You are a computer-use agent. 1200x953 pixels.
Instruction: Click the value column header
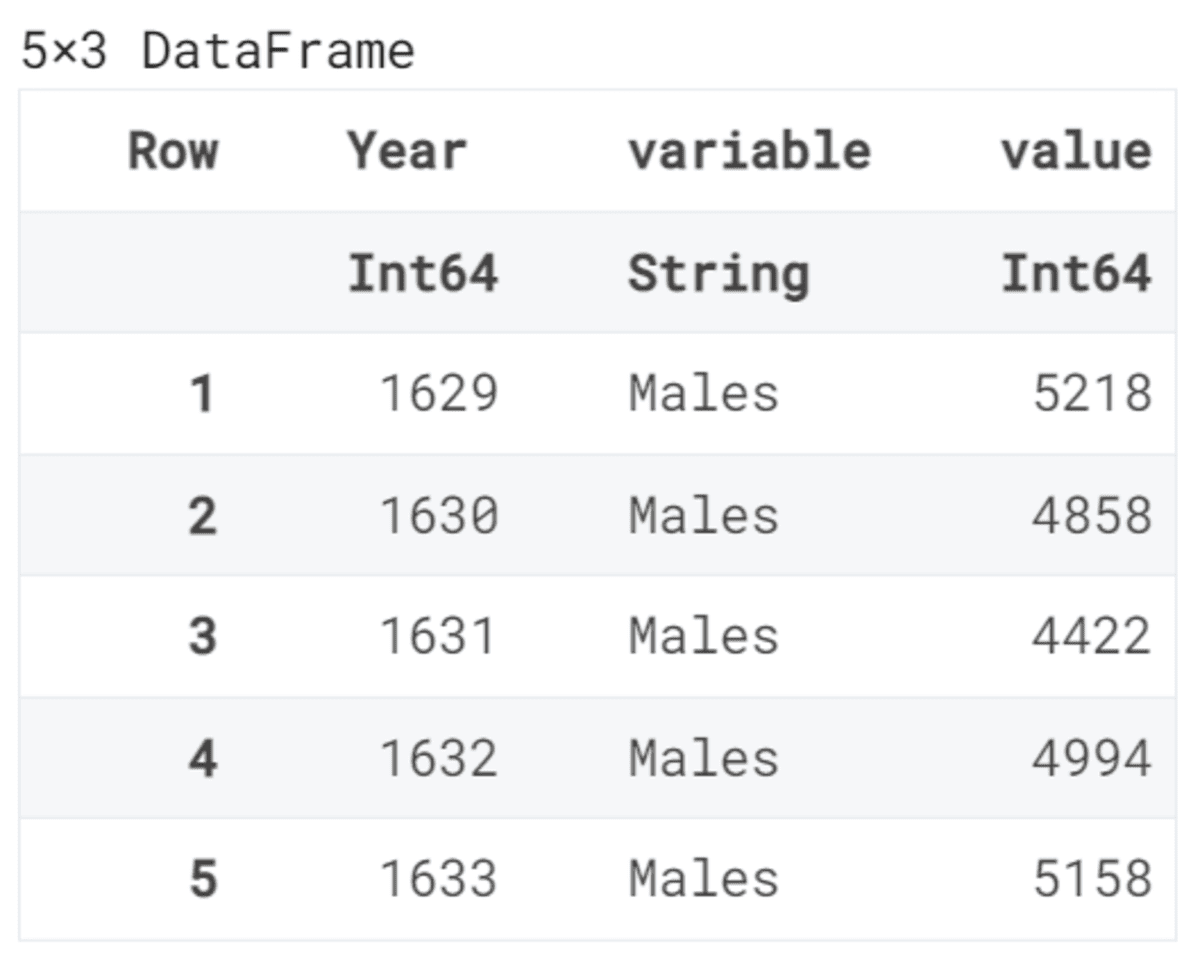tap(1076, 151)
